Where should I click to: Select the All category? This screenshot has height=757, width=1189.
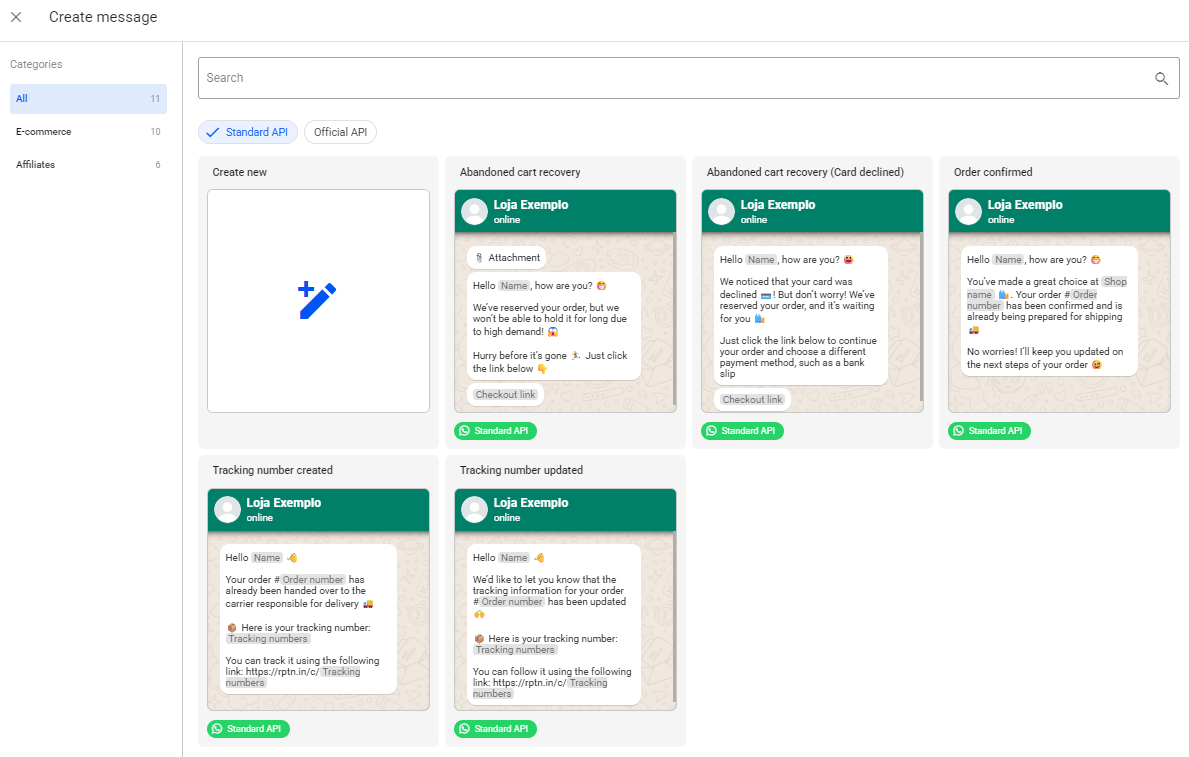[88, 99]
